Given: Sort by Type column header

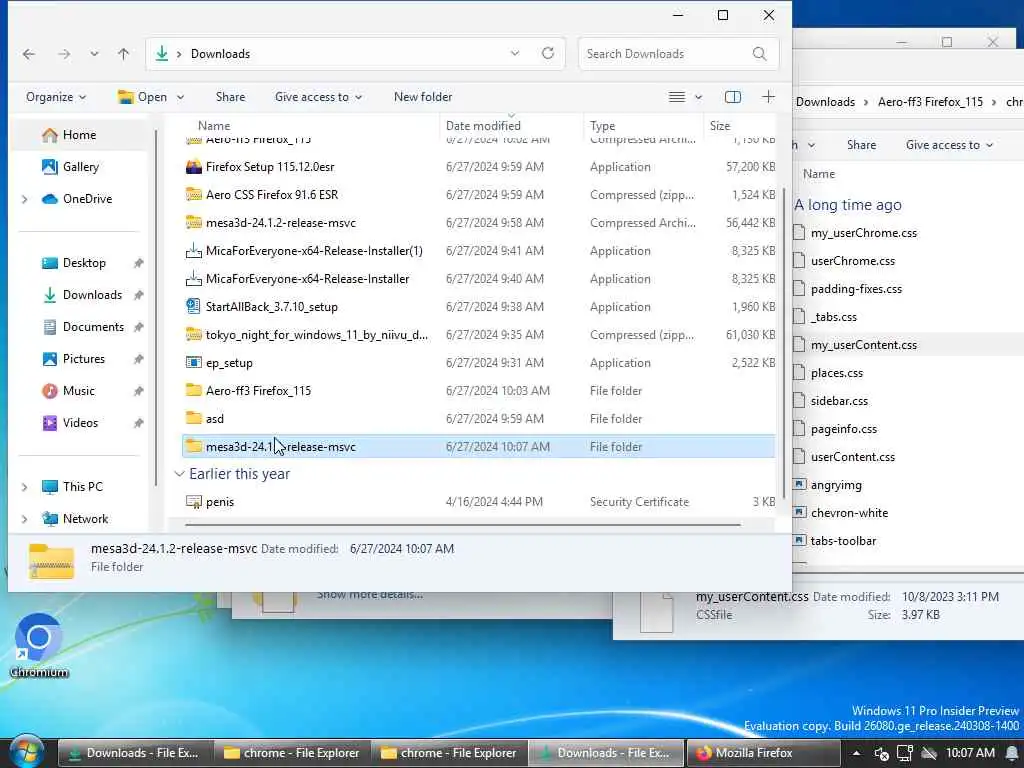Looking at the screenshot, I should (602, 126).
